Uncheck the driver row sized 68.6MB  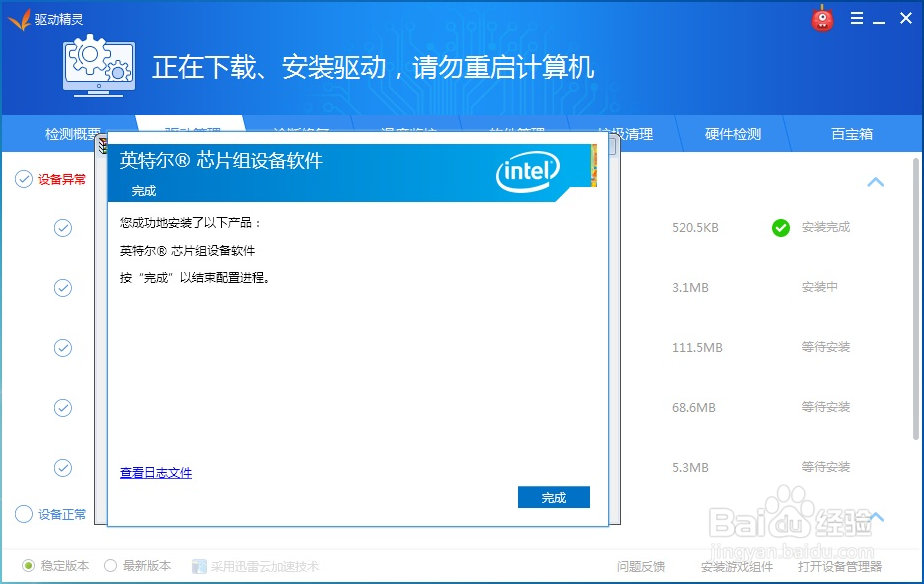click(63, 408)
